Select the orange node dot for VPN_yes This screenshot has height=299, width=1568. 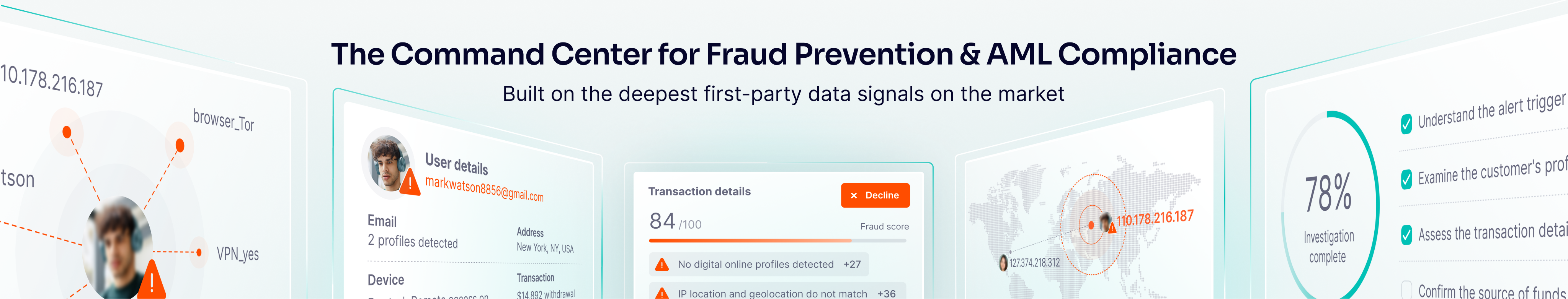point(198,252)
